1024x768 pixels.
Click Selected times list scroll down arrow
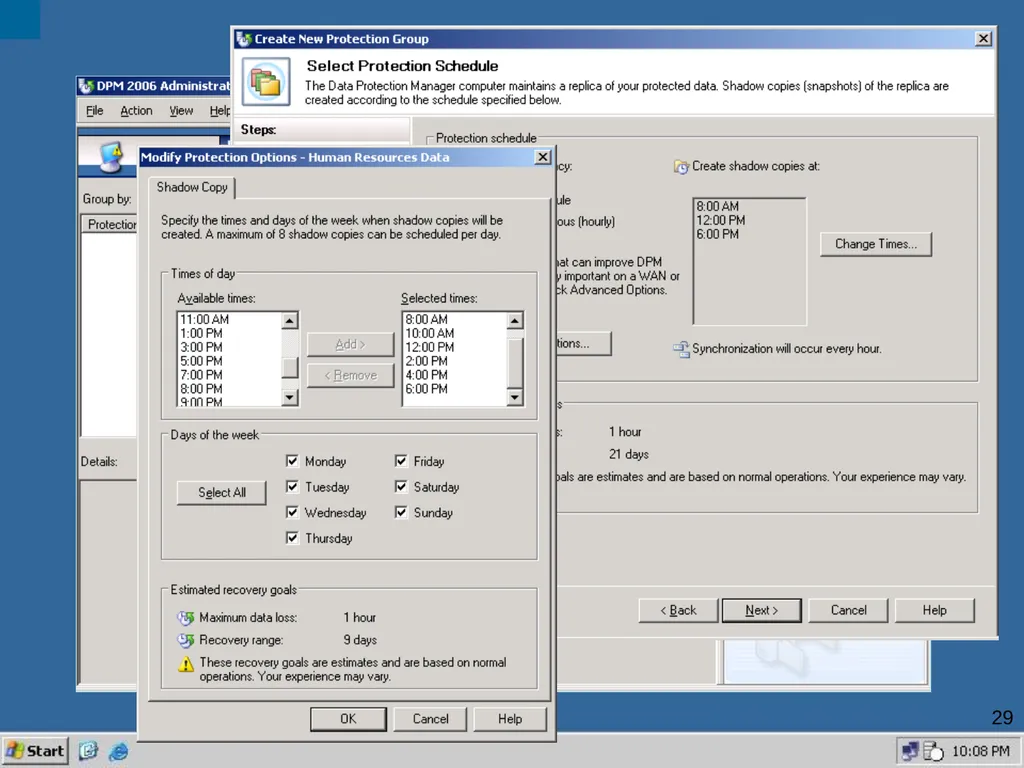tap(515, 397)
